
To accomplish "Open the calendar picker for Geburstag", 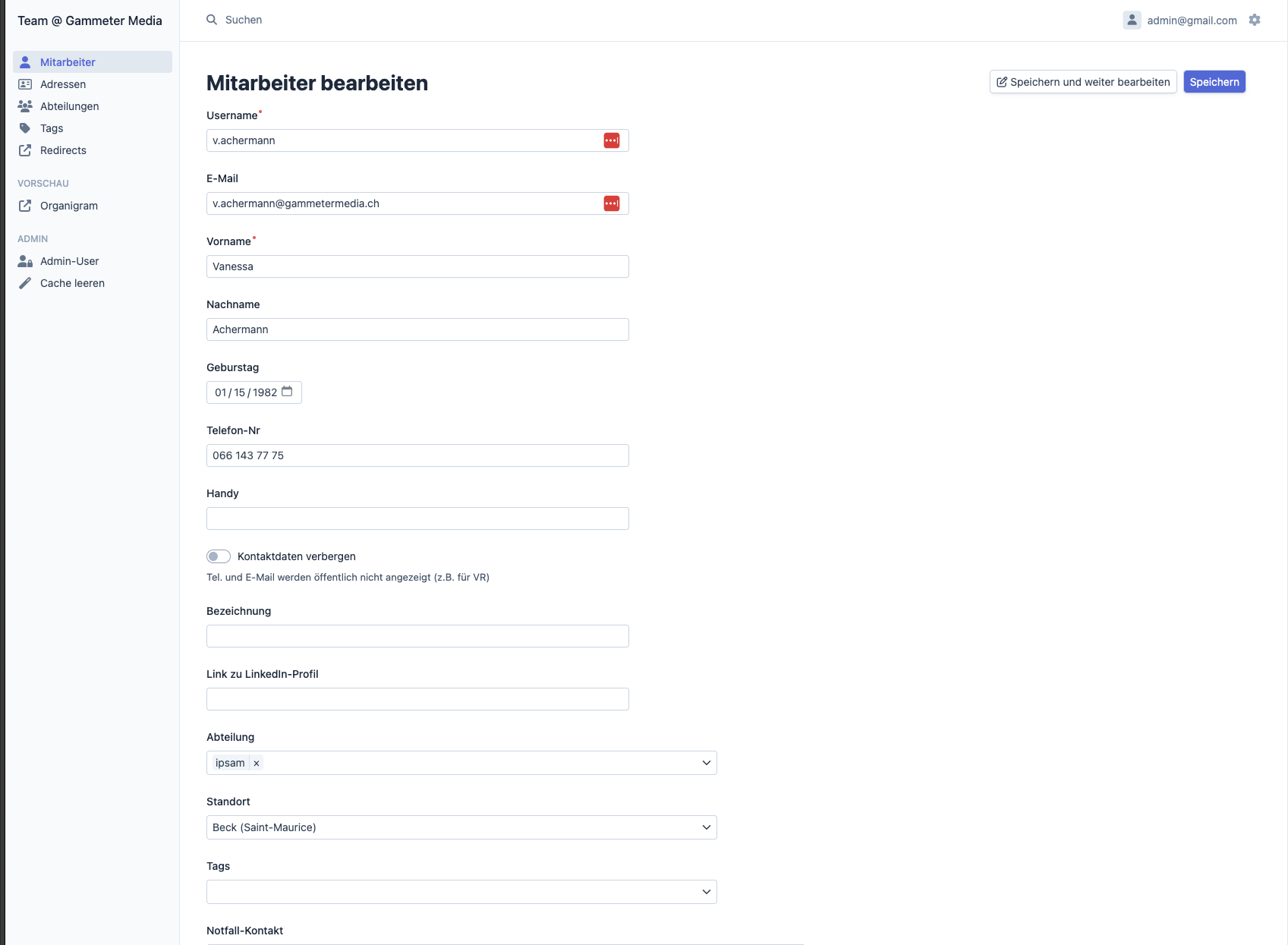I will point(287,392).
